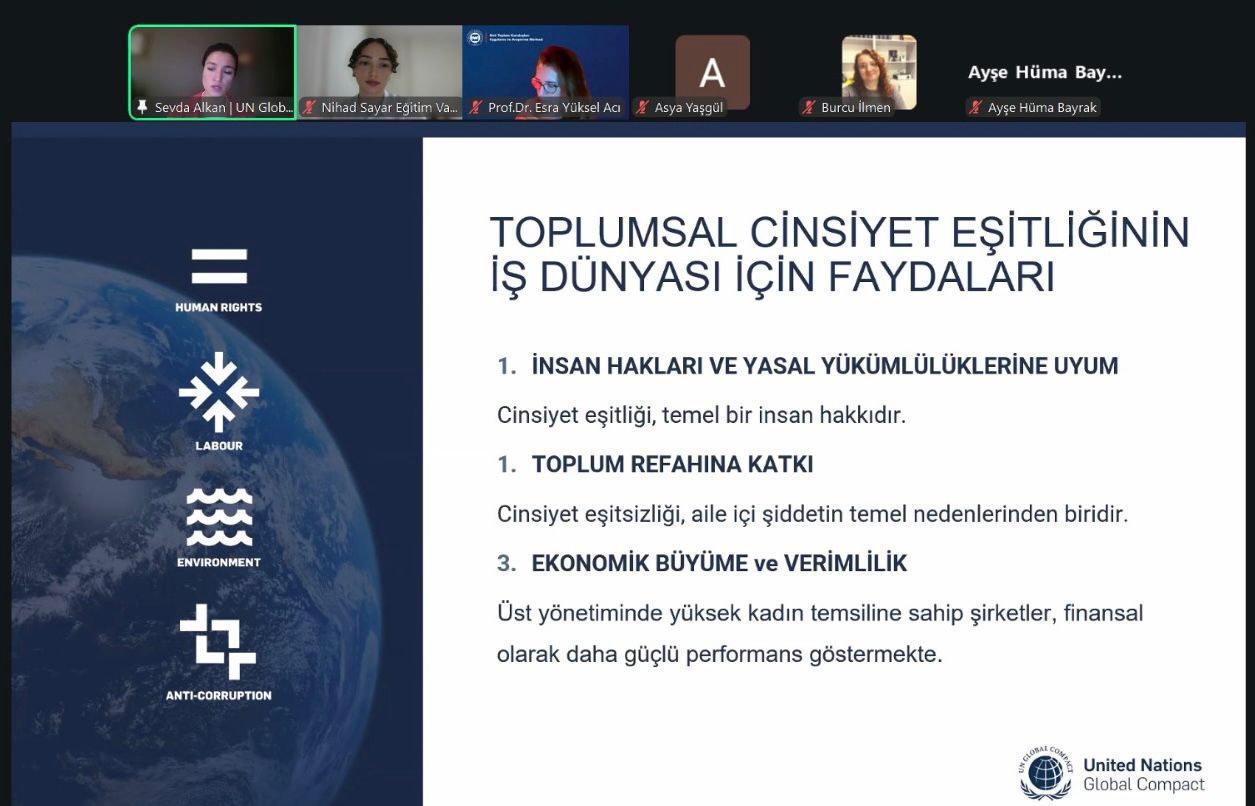Click the Human Rights equals icon
Viewport: 1255px width, 806px height.
[219, 267]
